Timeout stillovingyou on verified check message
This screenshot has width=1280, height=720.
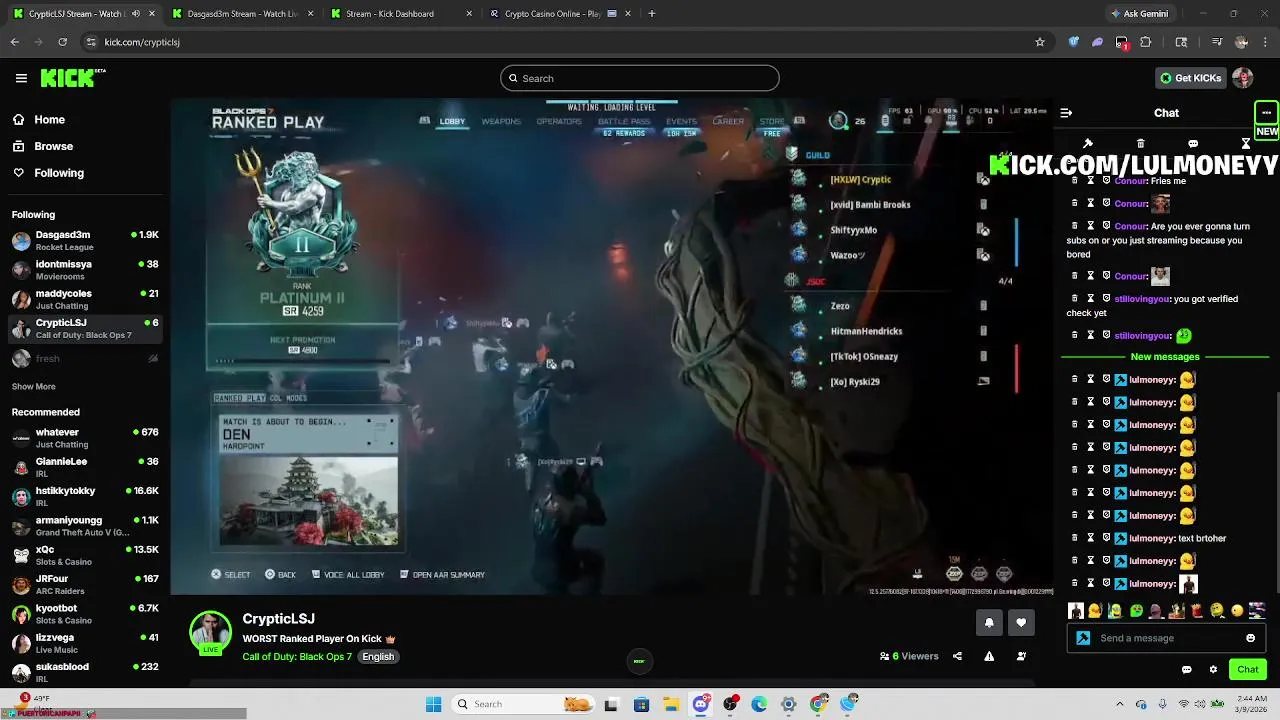(x=1091, y=299)
